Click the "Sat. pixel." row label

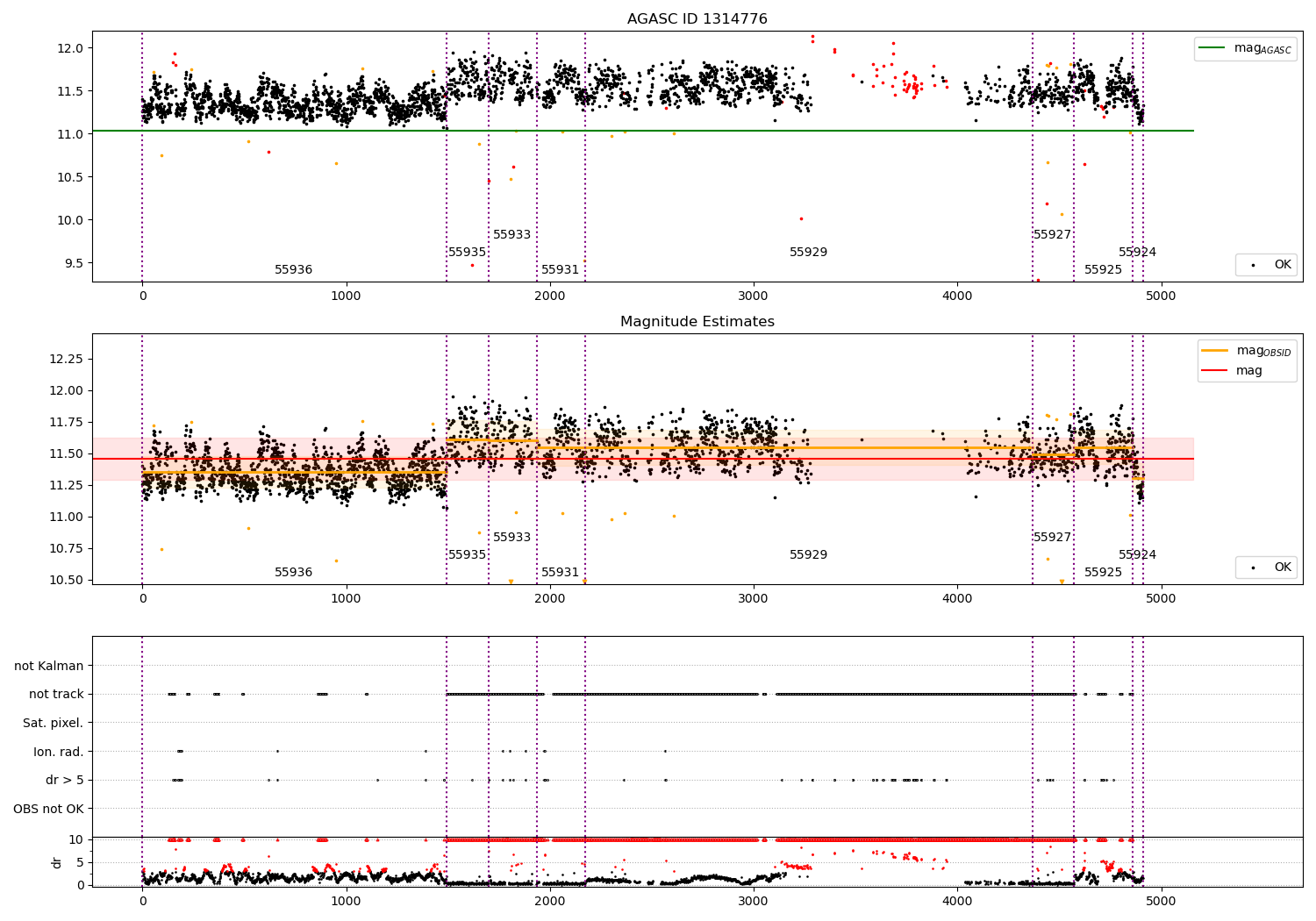[53, 723]
